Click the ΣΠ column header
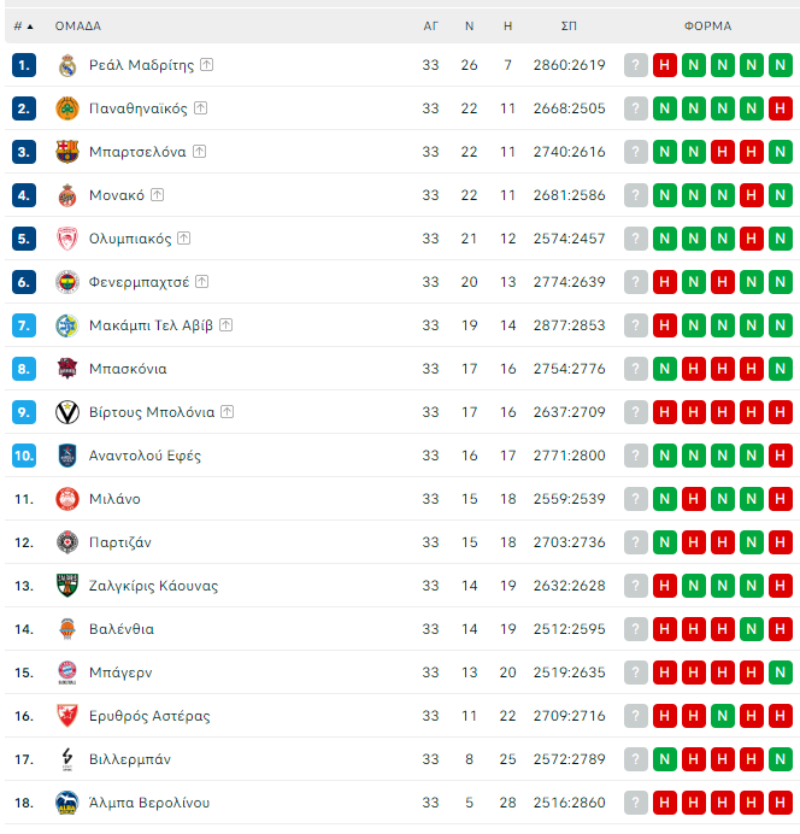The width and height of the screenshot is (800, 834). [x=569, y=26]
